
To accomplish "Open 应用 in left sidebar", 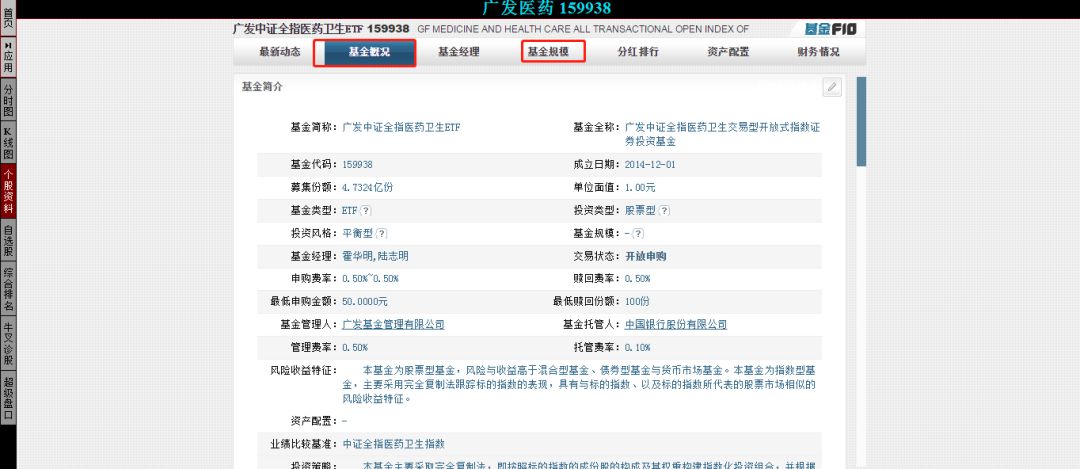I will [x=8, y=57].
